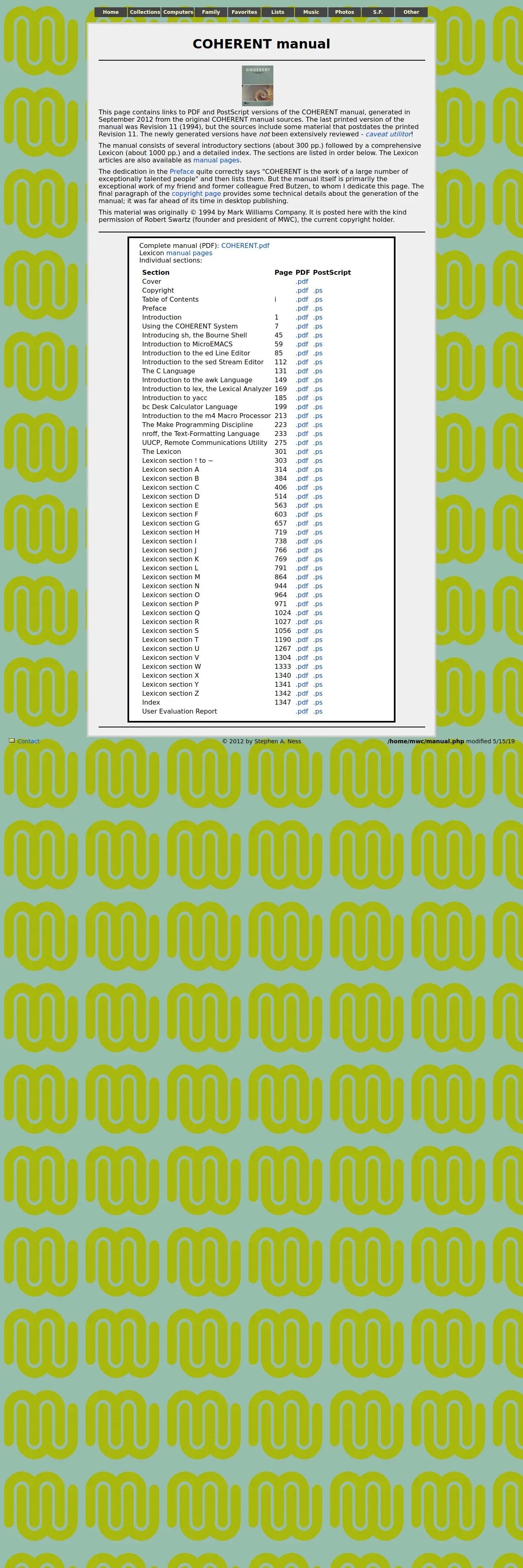Open Introduction to MicroEMACS .pdf link
Screen dimensions: 523x1568
(302, 344)
